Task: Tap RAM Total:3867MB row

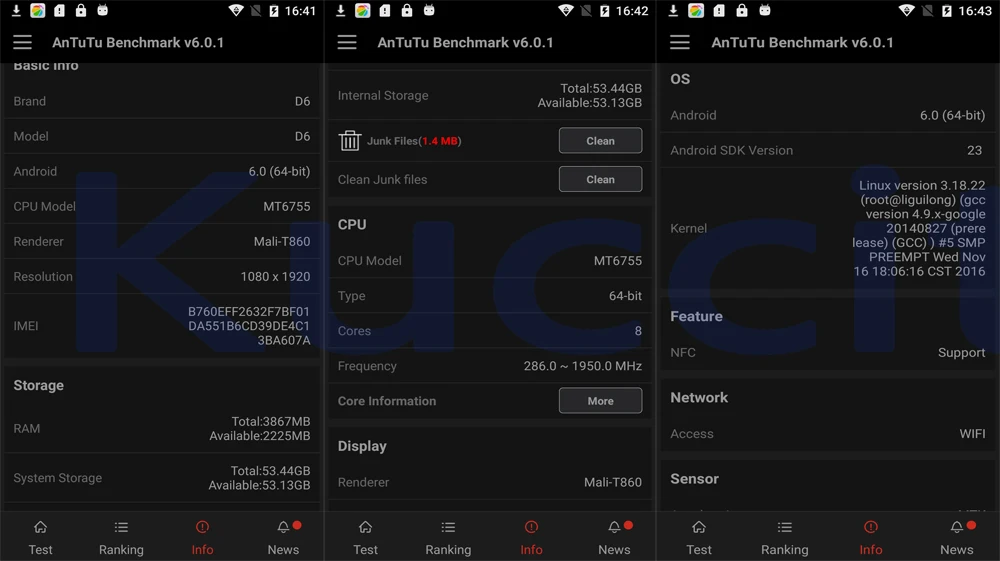Action: click(162, 428)
